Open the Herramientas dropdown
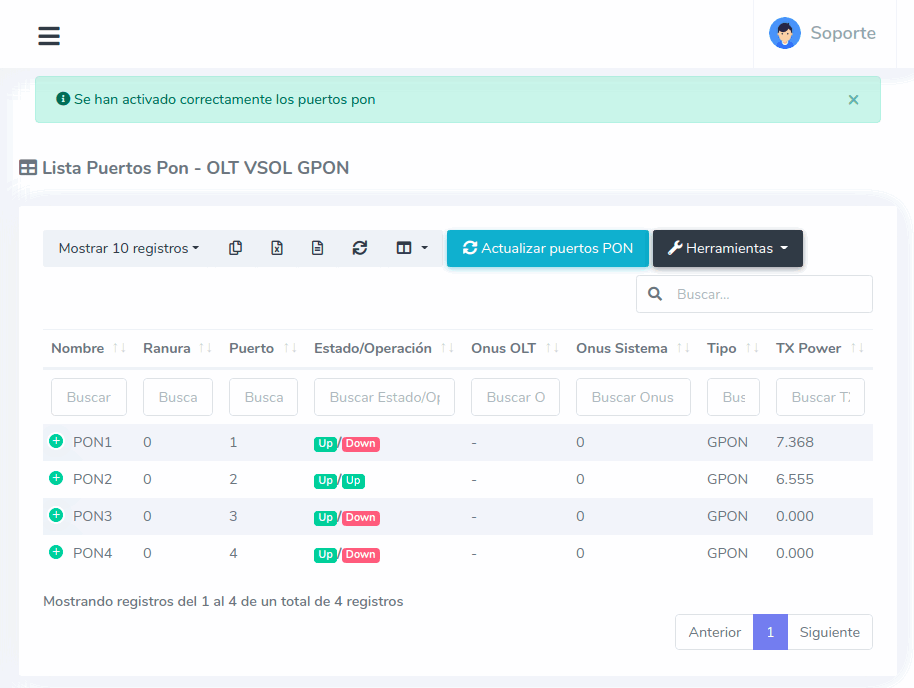Image resolution: width=914 pixels, height=688 pixels. (728, 248)
